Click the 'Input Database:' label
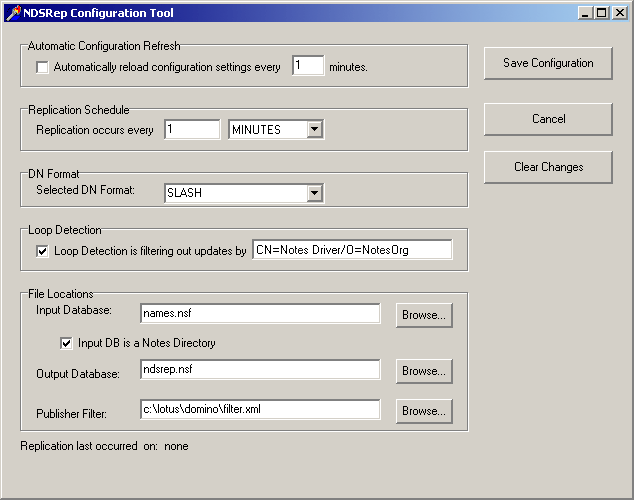634x500 pixels. point(74,310)
